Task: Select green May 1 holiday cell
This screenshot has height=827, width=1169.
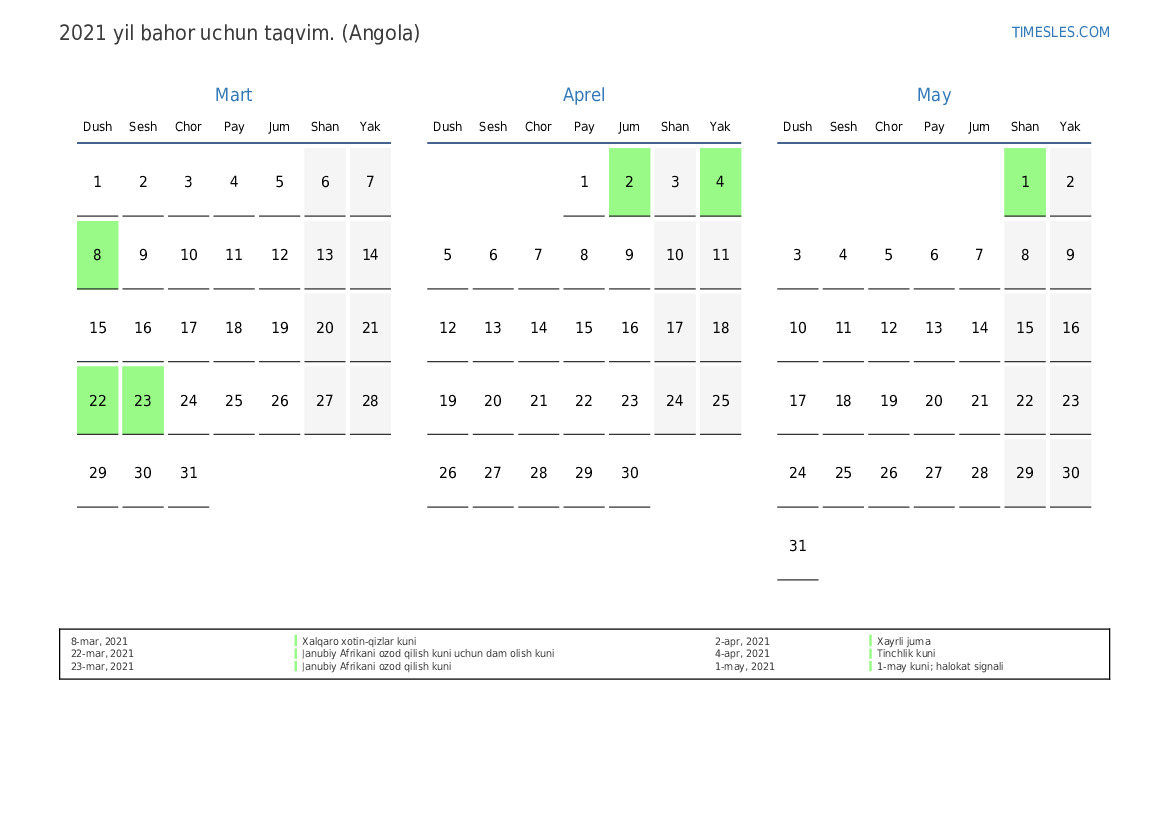Action: point(1025,182)
